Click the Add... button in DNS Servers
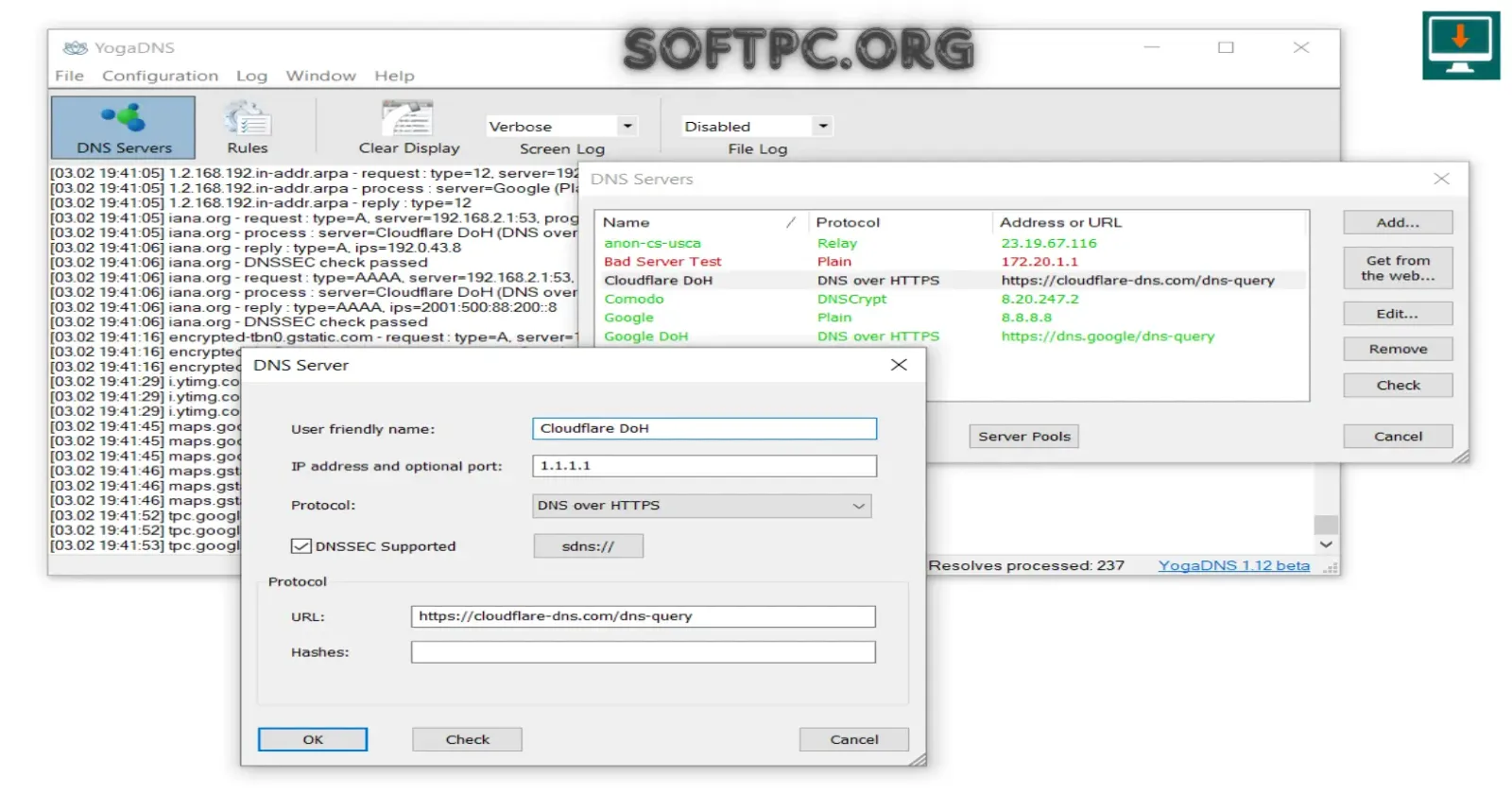1512x811 pixels. point(1398,222)
